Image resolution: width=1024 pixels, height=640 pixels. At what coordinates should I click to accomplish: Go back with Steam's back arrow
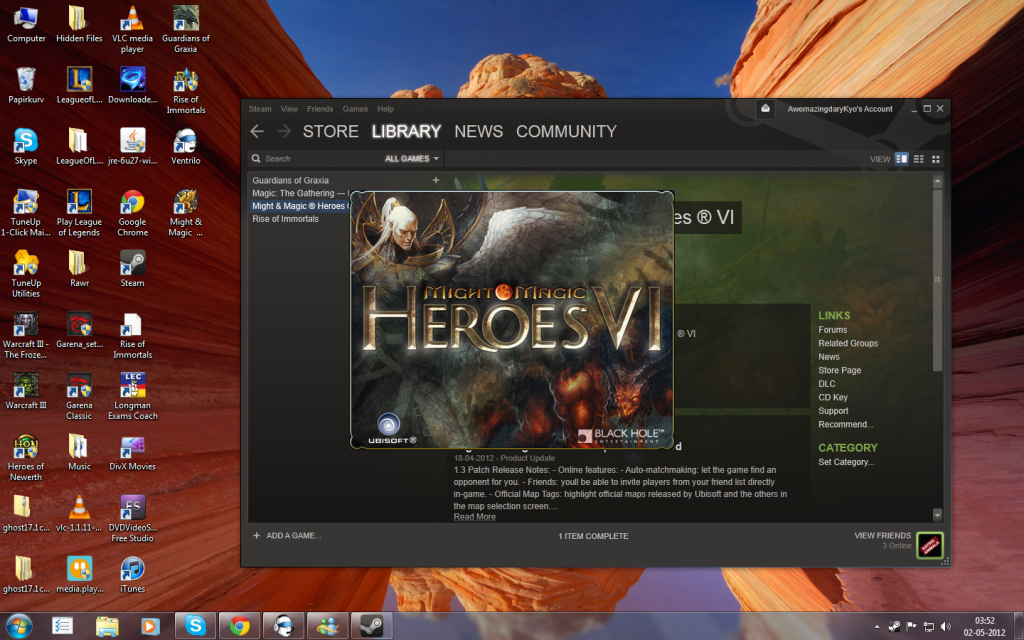click(257, 131)
